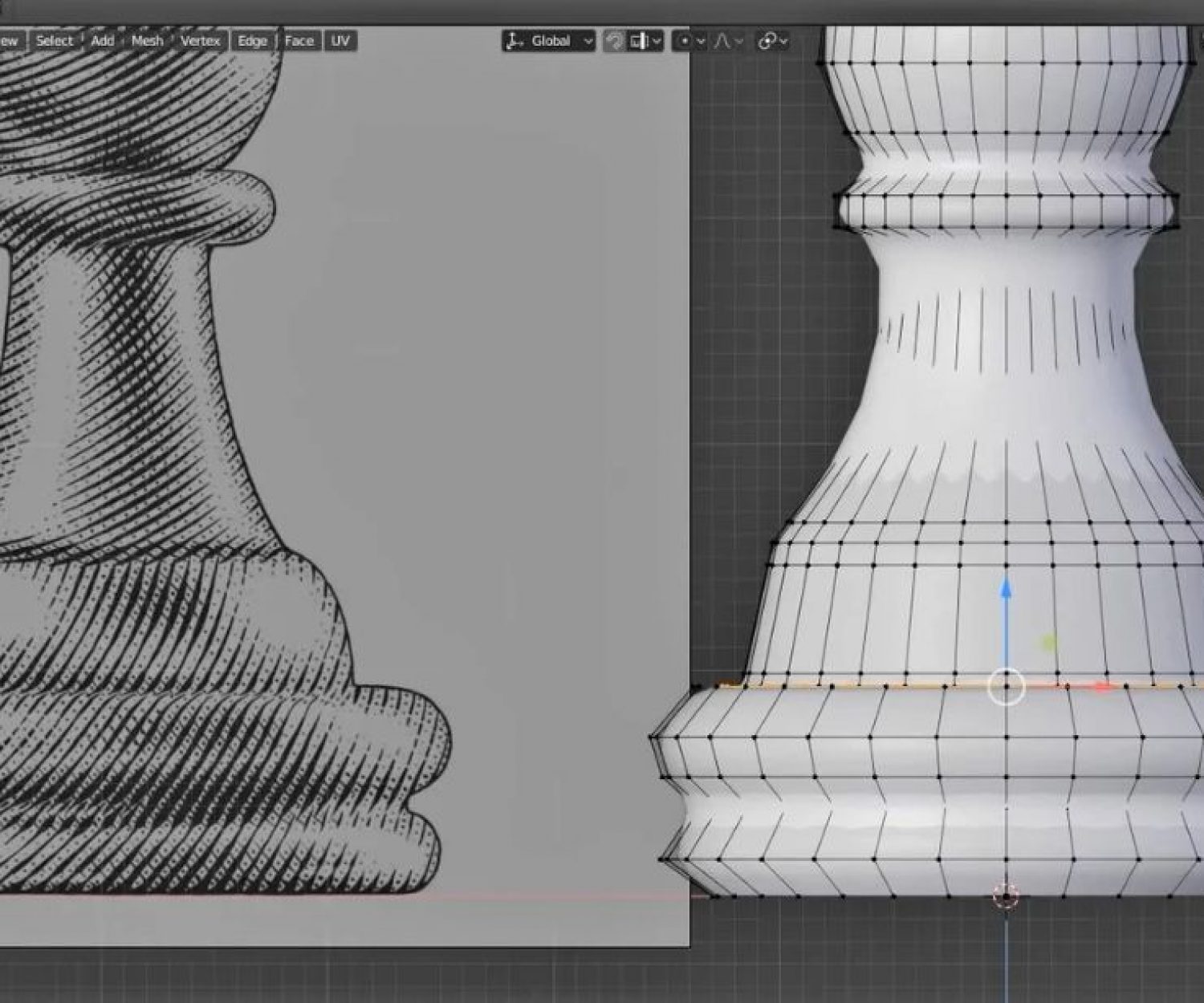The image size is (1204, 1003).
Task: Toggle the snapping magnet icon
Action: [615, 41]
